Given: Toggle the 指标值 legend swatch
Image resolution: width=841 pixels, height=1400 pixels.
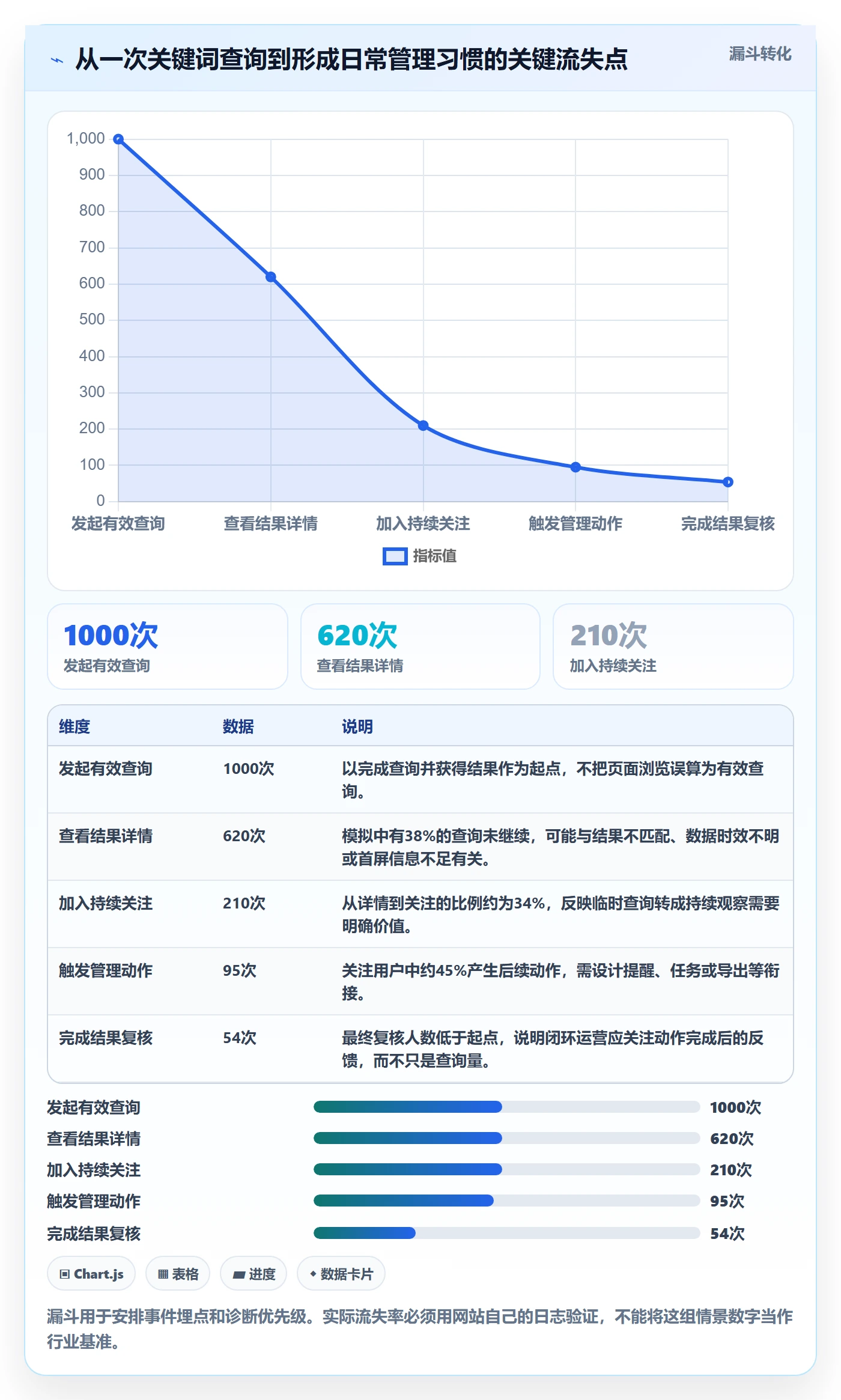Looking at the screenshot, I should pos(395,556).
